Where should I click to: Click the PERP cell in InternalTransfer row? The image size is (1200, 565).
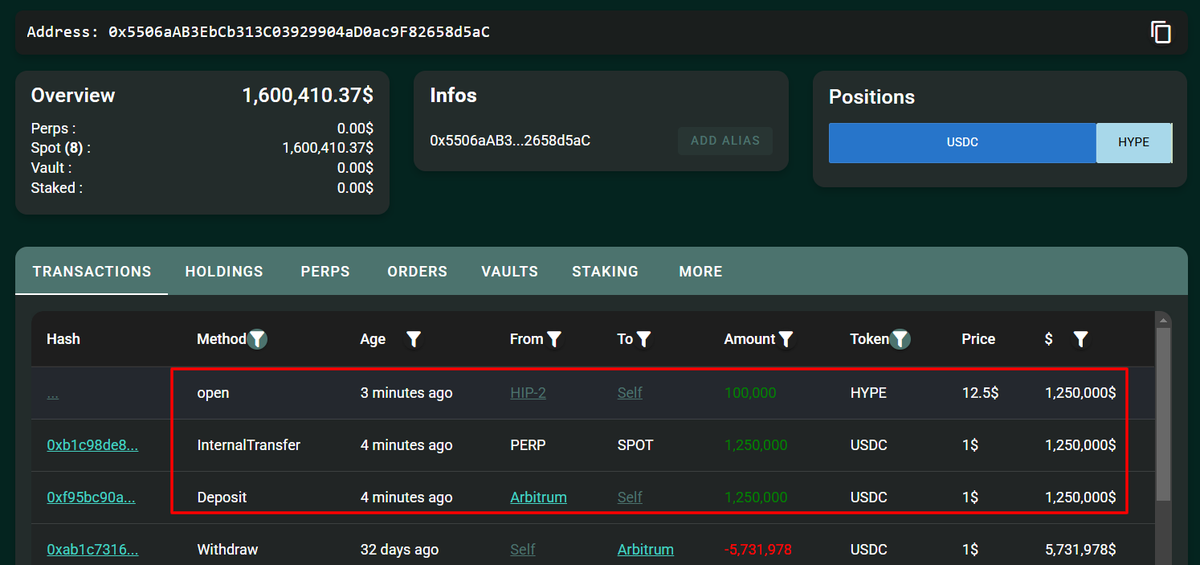(528, 445)
